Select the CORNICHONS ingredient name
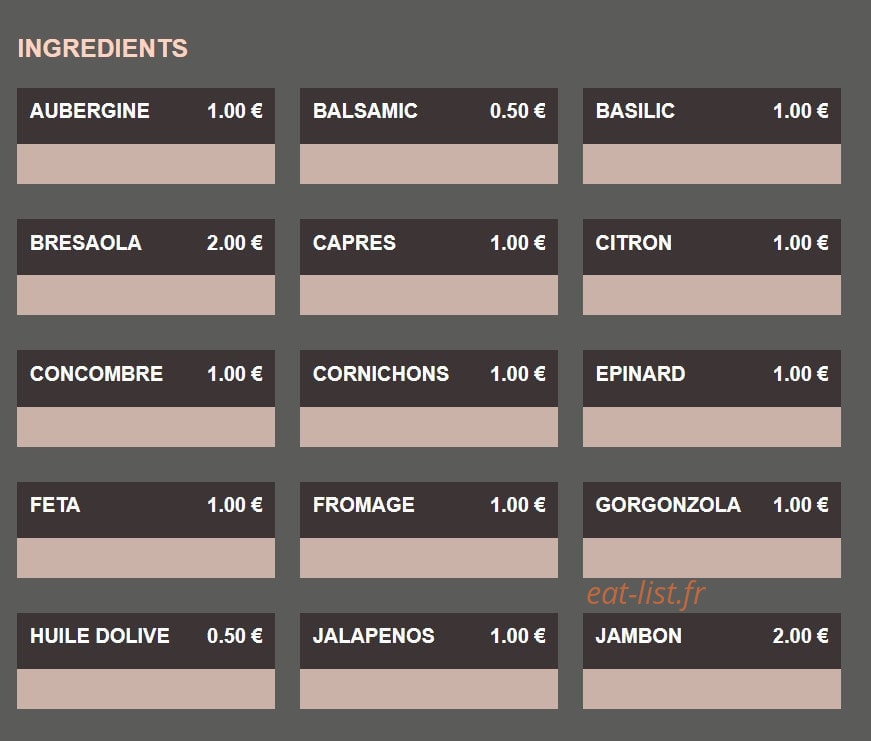 [381, 374]
